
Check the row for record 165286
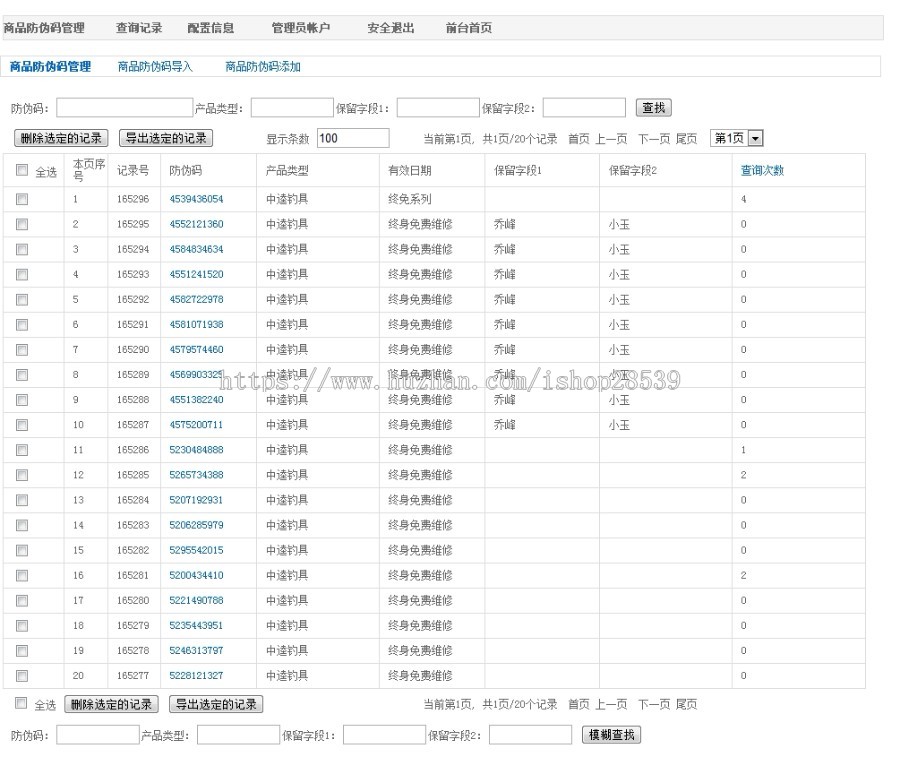[x=22, y=450]
